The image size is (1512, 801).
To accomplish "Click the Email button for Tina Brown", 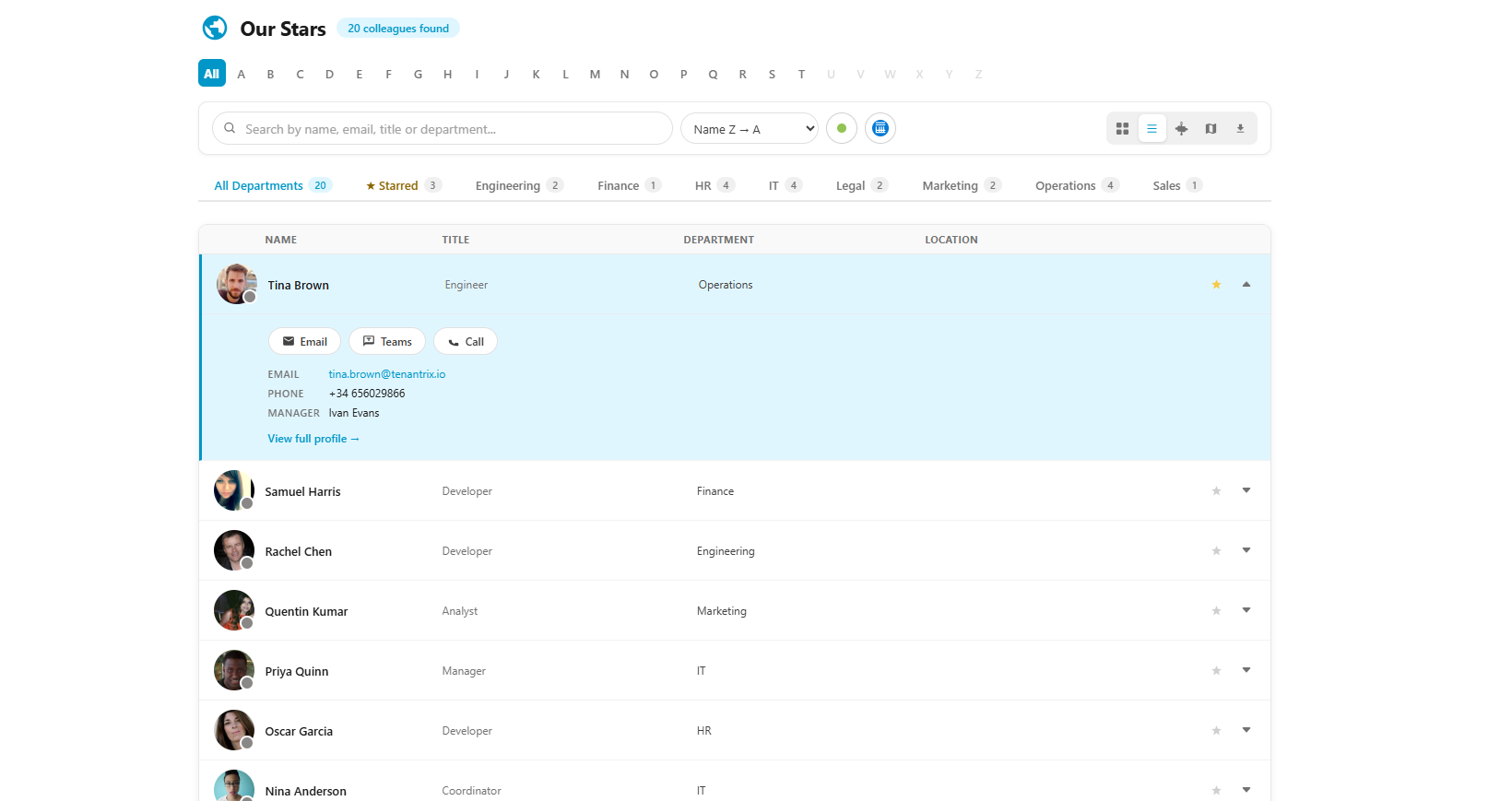I will coord(304,342).
